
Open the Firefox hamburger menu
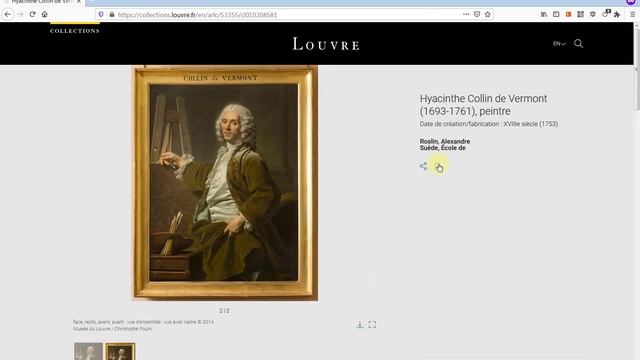[632, 14]
